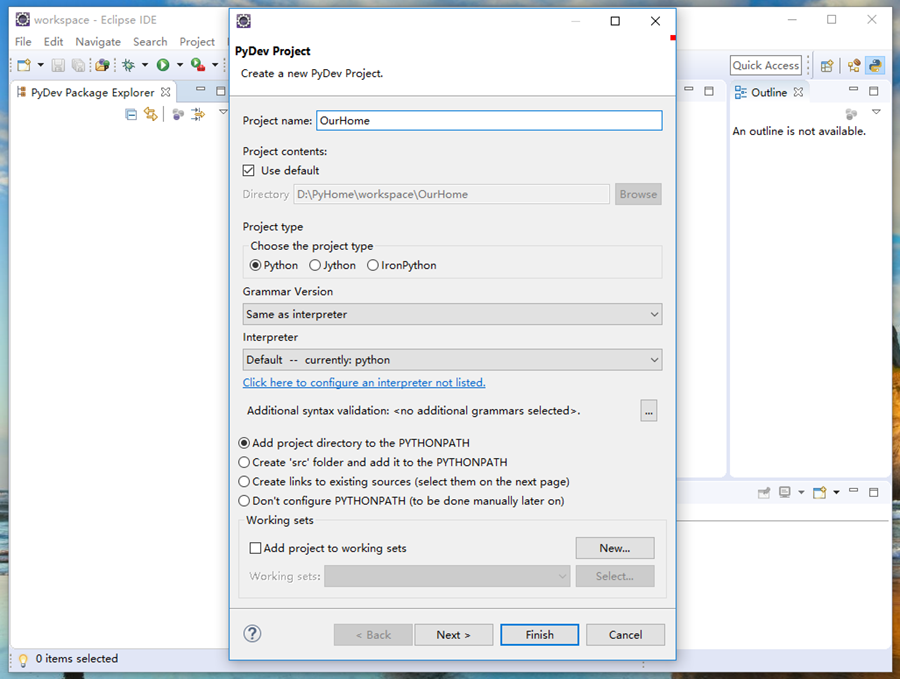The width and height of the screenshot is (900, 679).
Task: Open the New wizard dropdown arrow
Action: click(40, 65)
